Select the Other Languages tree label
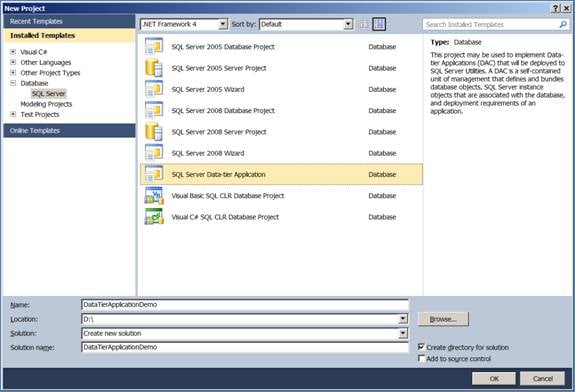 pos(45,62)
